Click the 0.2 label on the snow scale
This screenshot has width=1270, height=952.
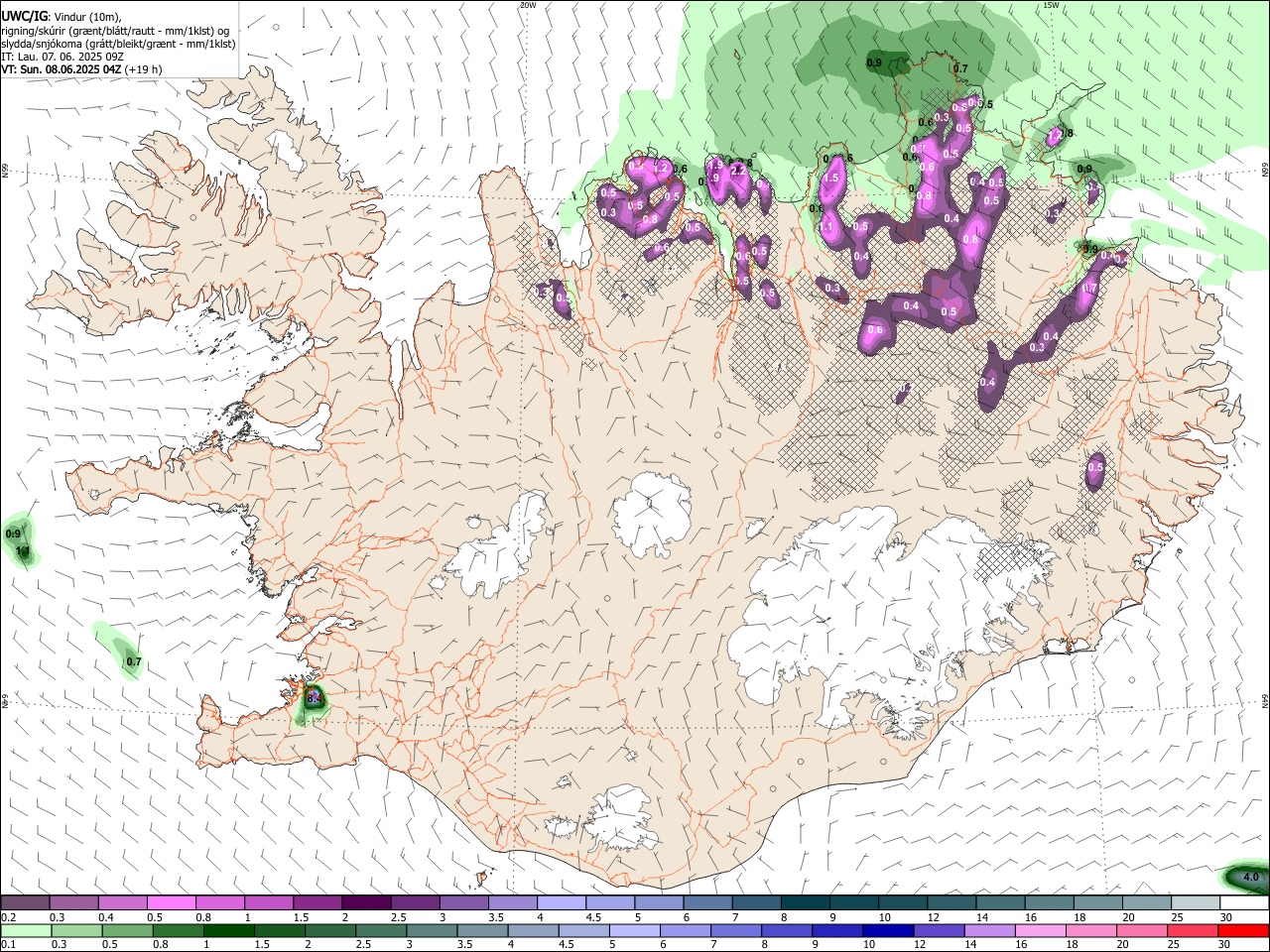[8, 917]
